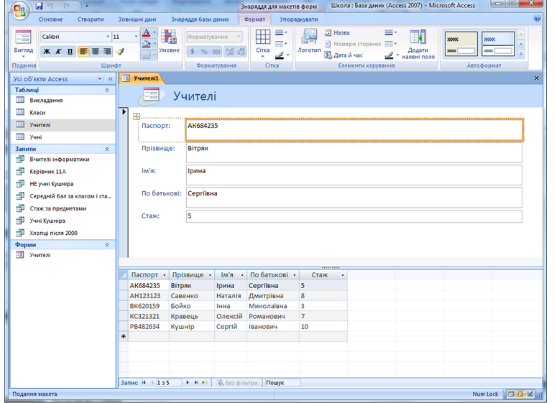This screenshot has width=555, height=403.
Task: Click the Дата й час button
Action: click(x=344, y=55)
